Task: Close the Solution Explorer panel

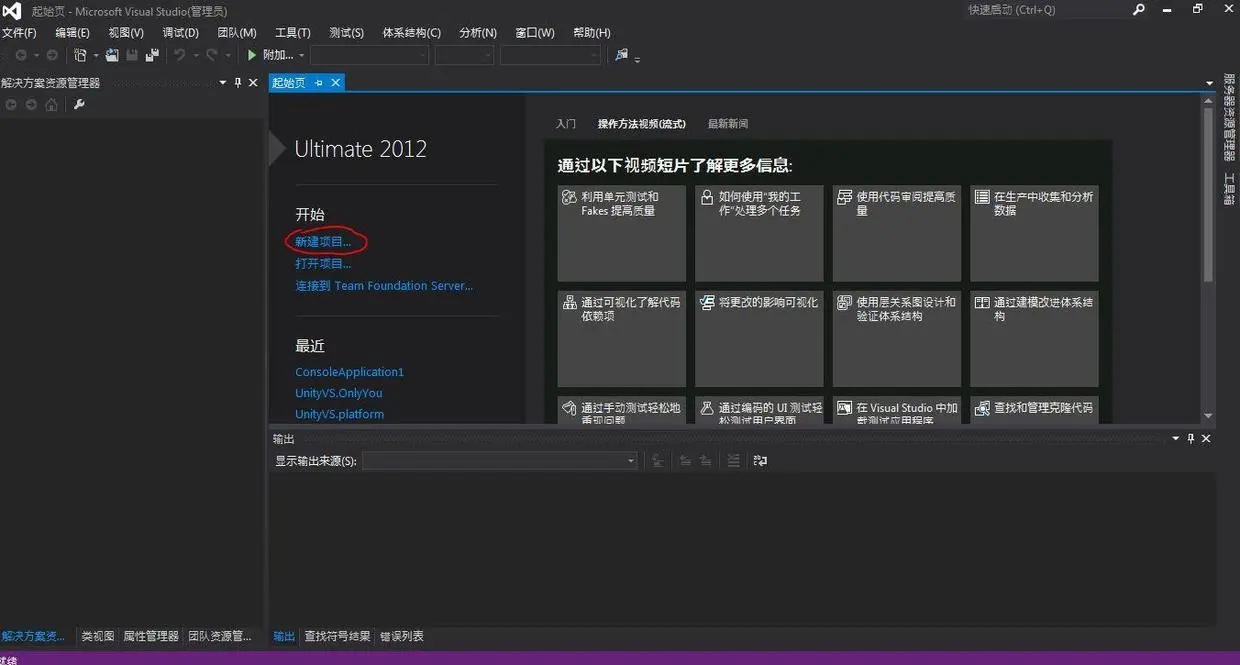Action: coord(253,83)
